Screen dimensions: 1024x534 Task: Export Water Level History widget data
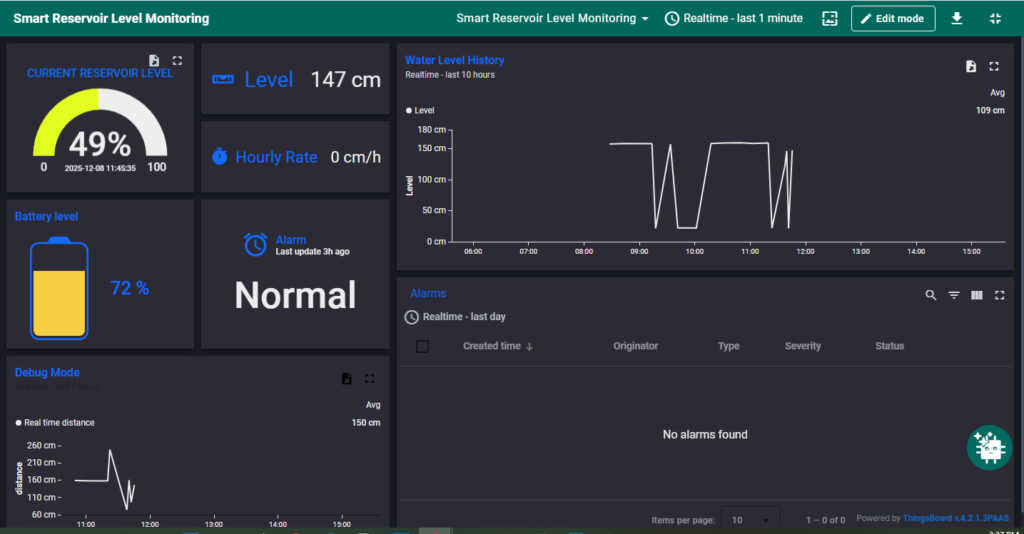coord(971,67)
